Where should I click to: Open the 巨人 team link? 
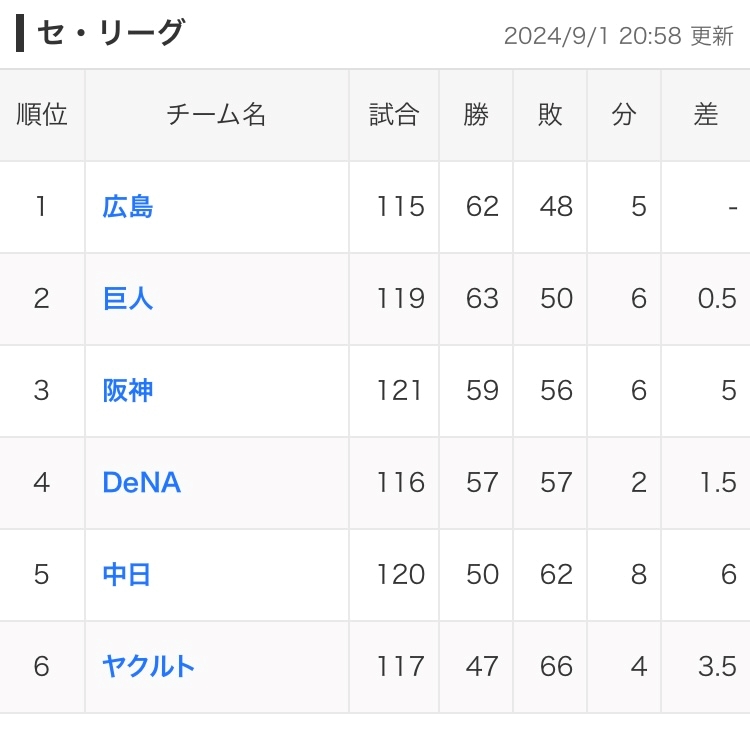pyautogui.click(x=128, y=299)
